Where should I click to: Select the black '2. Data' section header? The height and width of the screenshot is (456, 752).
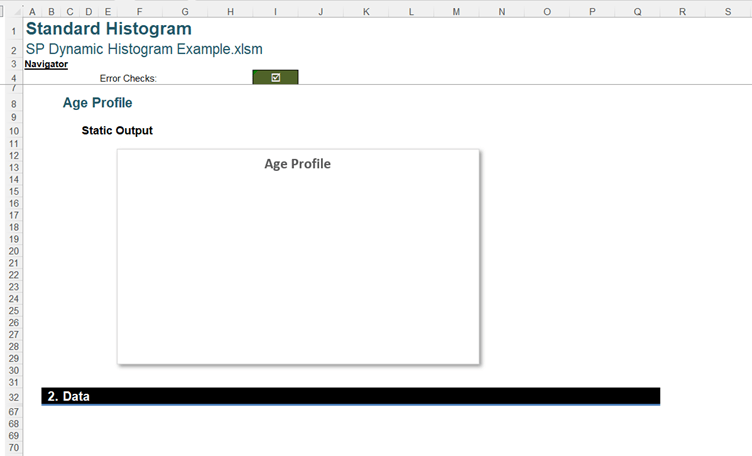point(350,397)
